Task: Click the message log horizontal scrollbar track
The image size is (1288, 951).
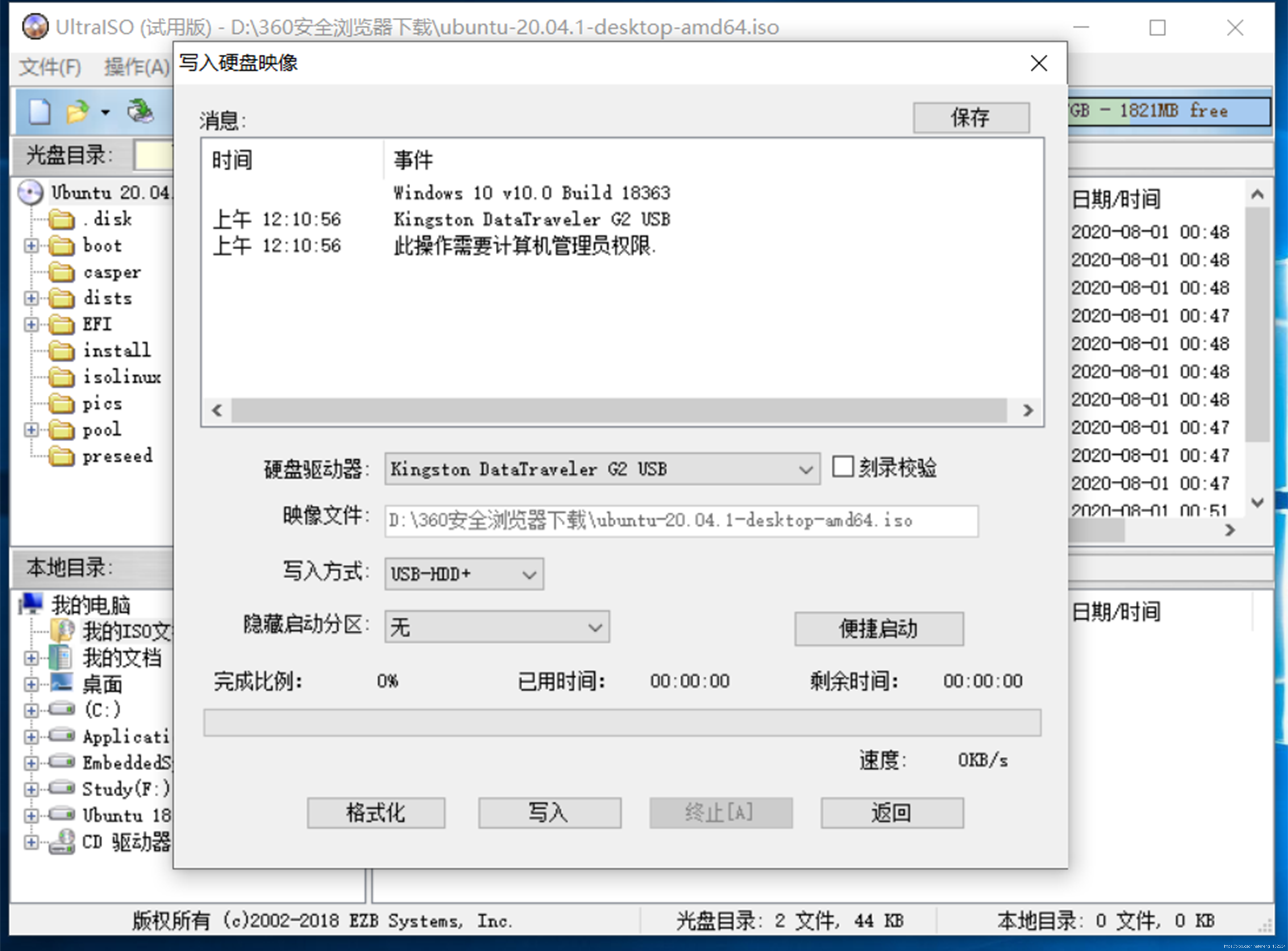Action: point(619,410)
